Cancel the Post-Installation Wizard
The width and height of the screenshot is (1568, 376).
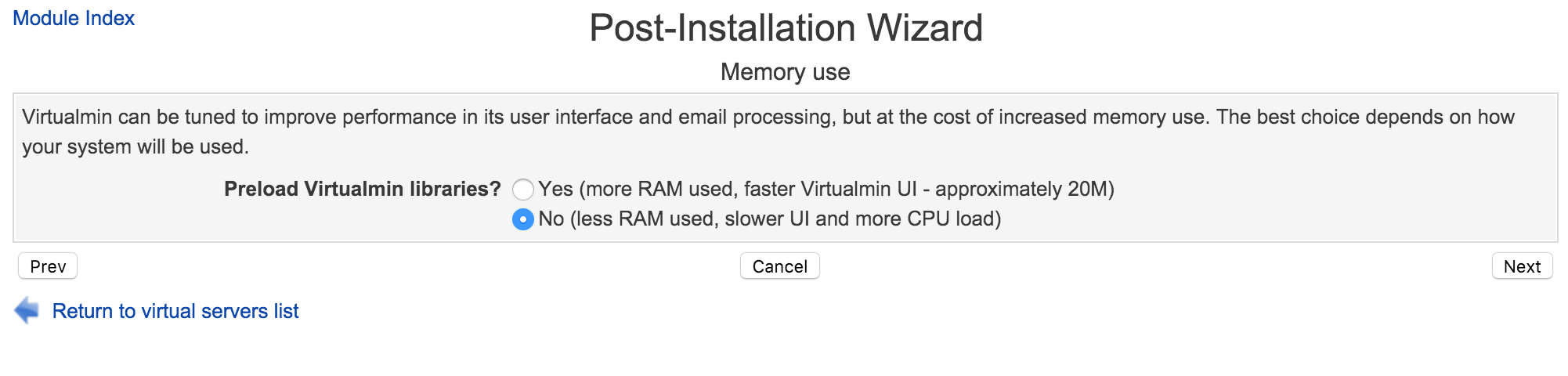click(x=779, y=266)
